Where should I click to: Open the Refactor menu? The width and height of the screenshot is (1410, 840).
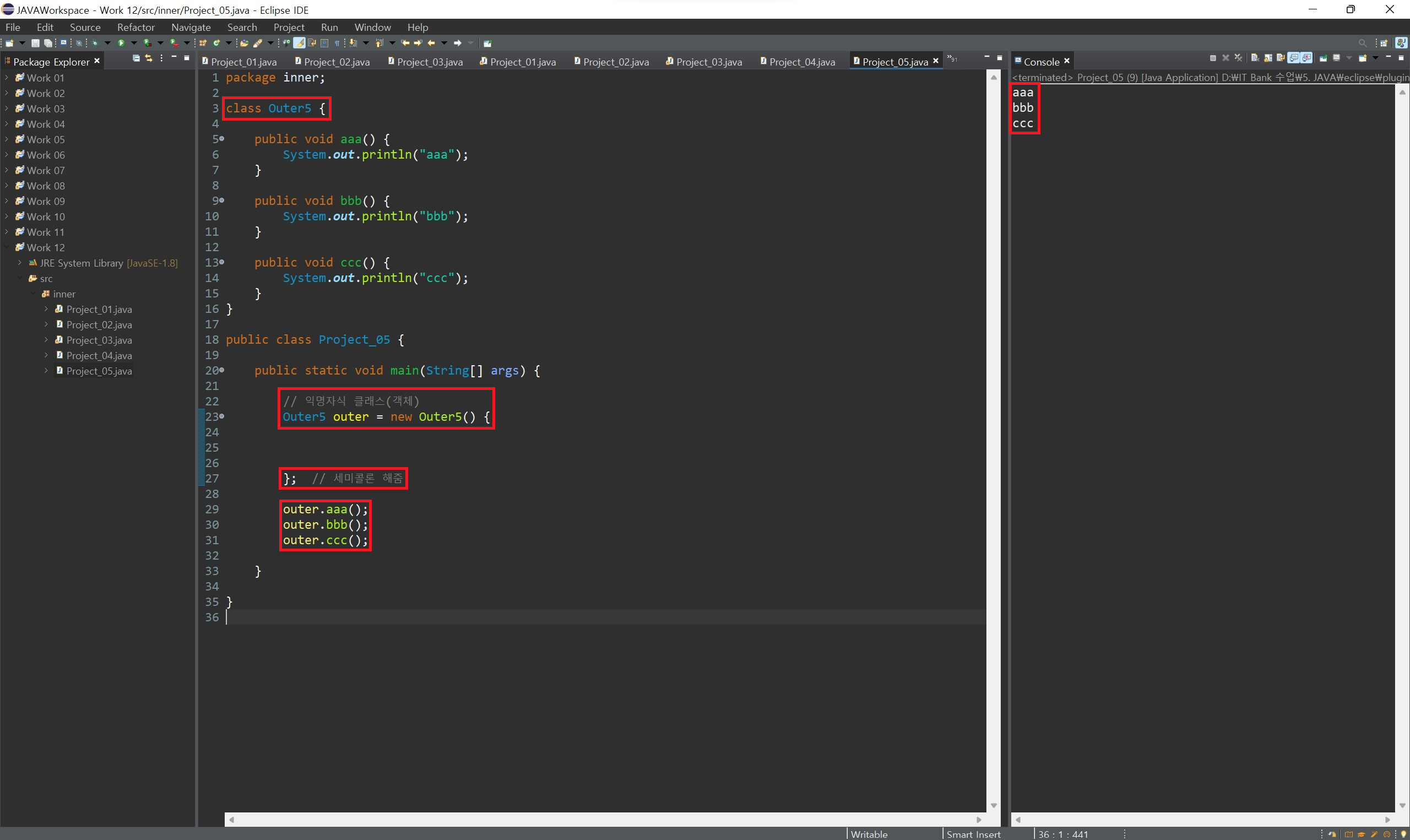[135, 27]
